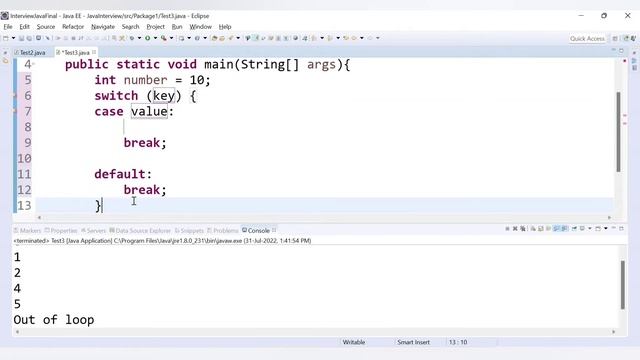This screenshot has width=640, height=360.
Task: Maximize the Console panel view
Action: (x=621, y=229)
